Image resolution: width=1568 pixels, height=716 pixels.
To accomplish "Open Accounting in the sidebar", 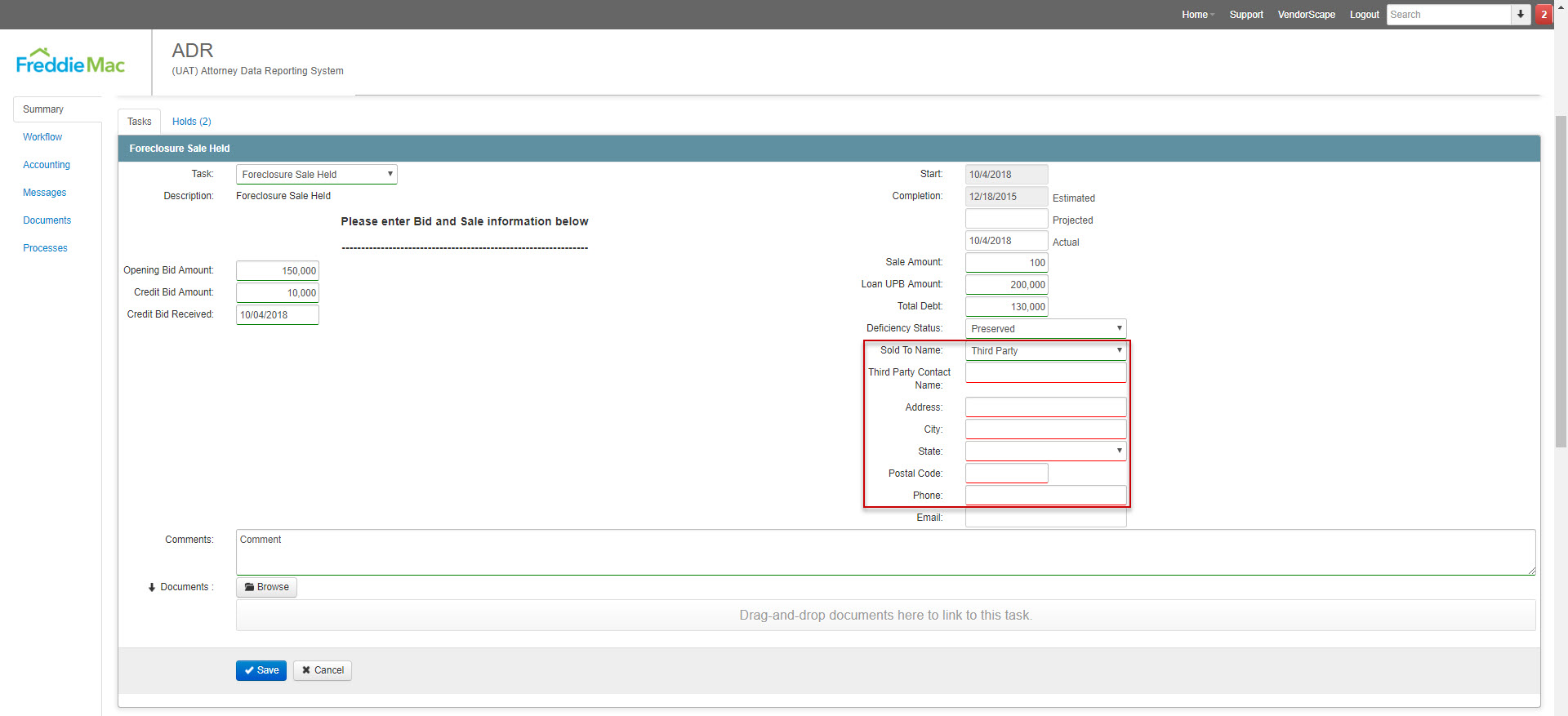I will 47,165.
